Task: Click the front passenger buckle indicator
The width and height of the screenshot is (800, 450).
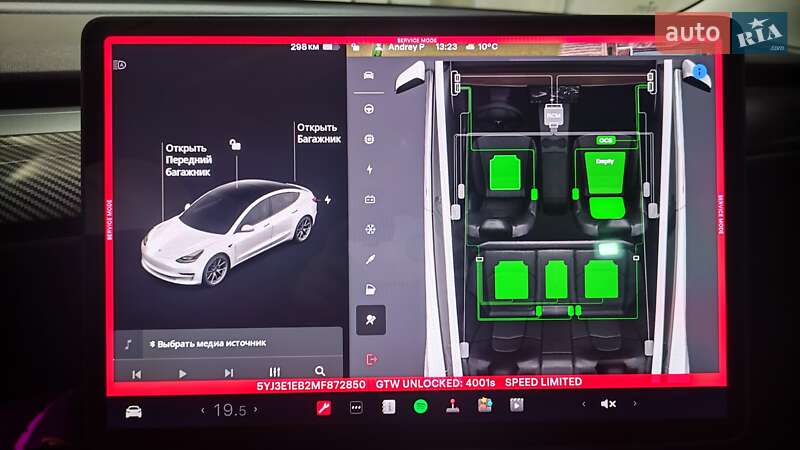Action: 576,194
